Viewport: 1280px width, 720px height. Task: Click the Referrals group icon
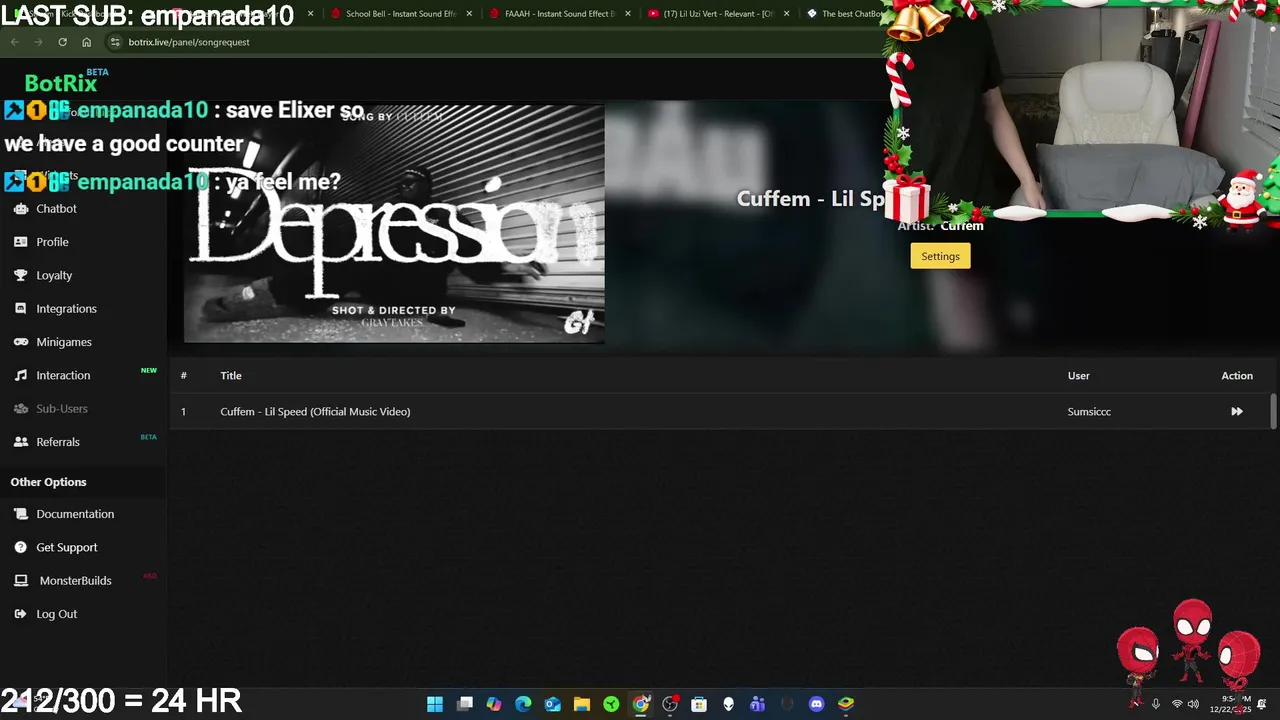pos(20,442)
